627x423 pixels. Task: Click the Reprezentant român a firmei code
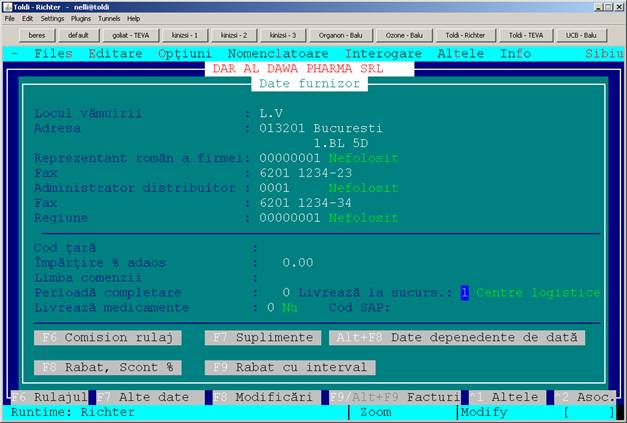pos(290,158)
